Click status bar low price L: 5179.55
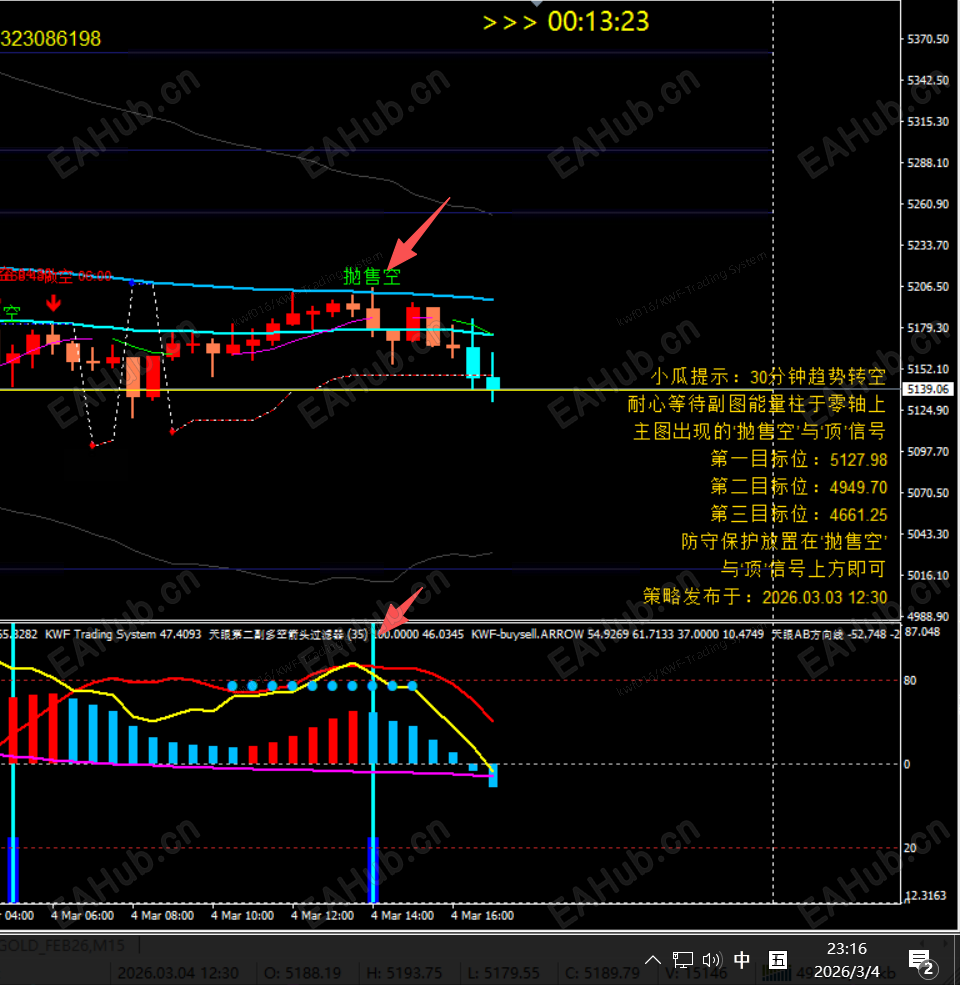The image size is (960, 985). coord(504,973)
